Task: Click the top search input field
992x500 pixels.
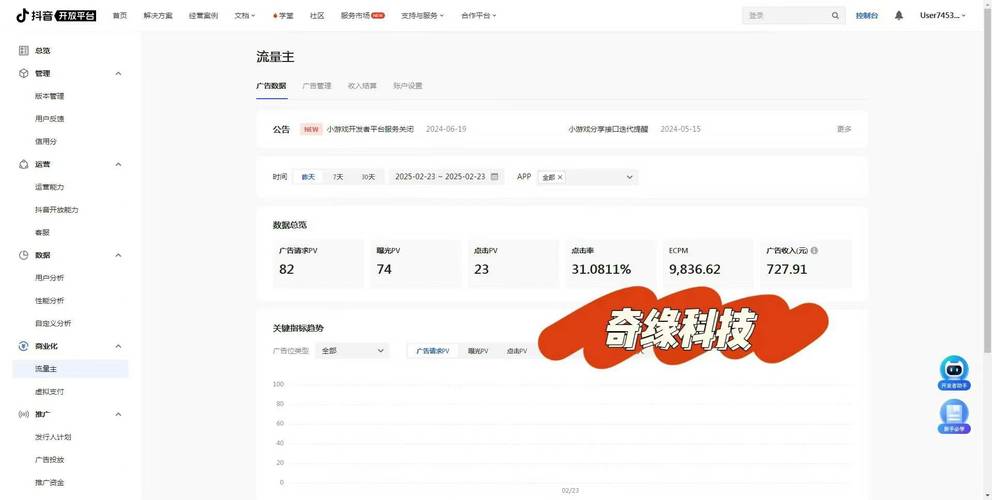Action: (793, 16)
